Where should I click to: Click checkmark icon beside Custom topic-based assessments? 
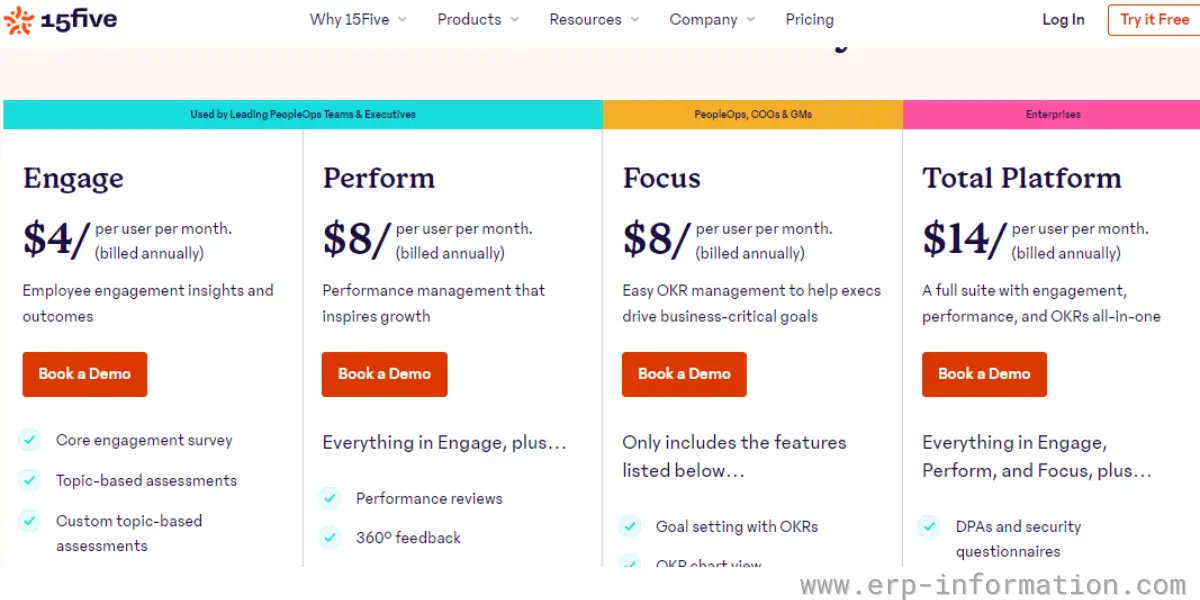click(x=30, y=521)
